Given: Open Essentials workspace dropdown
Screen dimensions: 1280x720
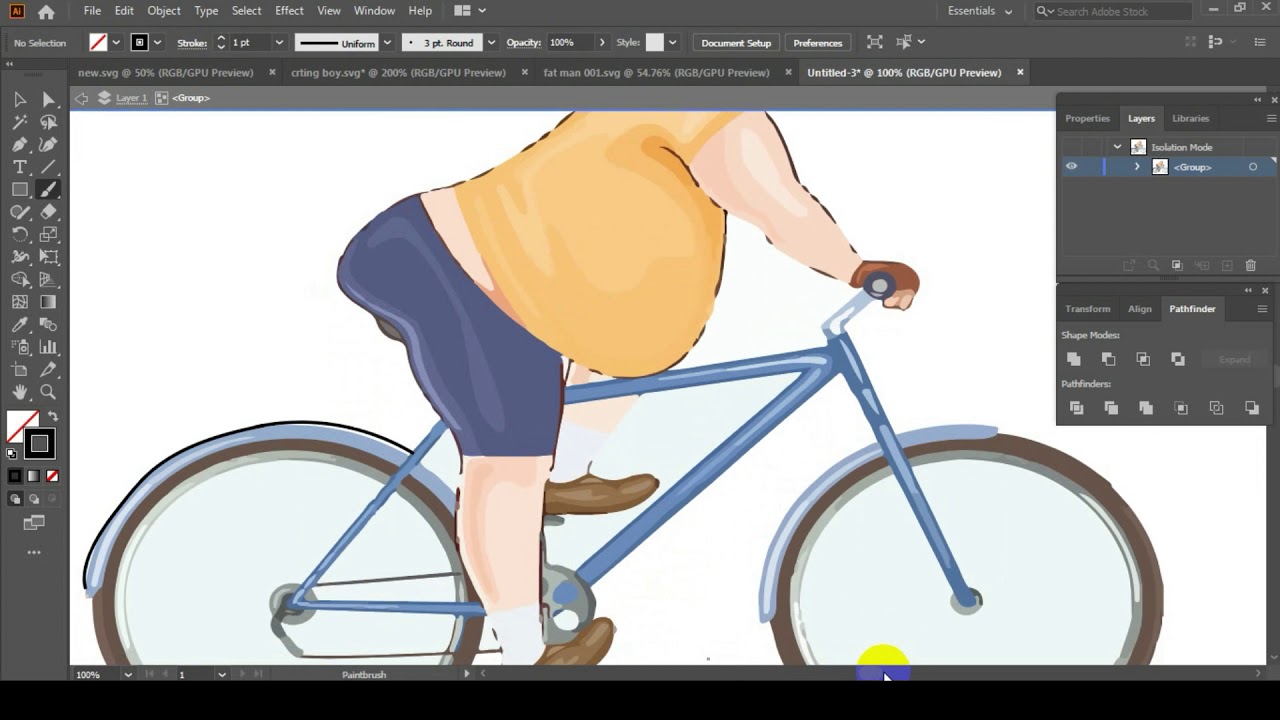Looking at the screenshot, I should (x=980, y=11).
